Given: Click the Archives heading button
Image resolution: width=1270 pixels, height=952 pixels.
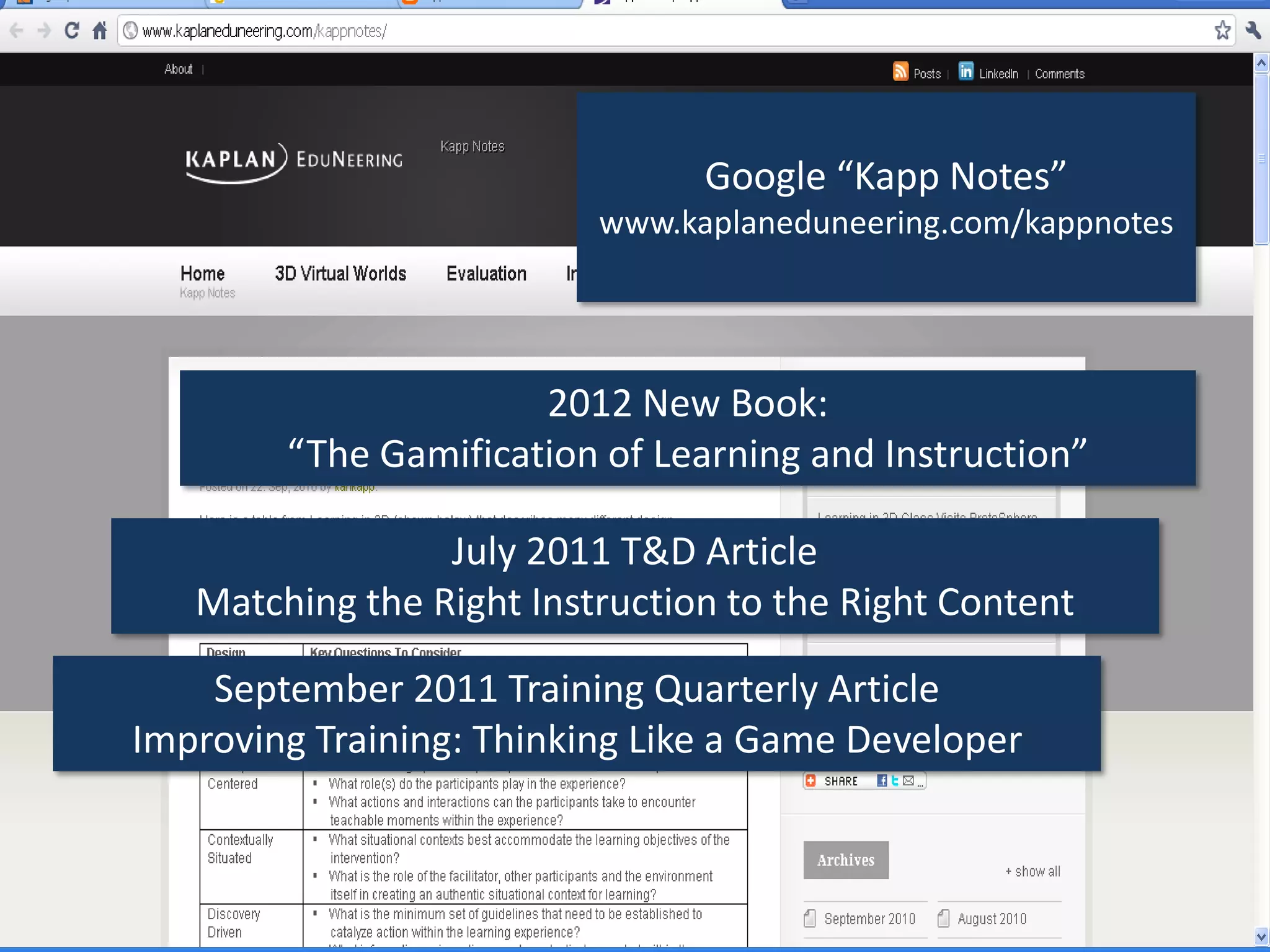Looking at the screenshot, I should [x=846, y=860].
